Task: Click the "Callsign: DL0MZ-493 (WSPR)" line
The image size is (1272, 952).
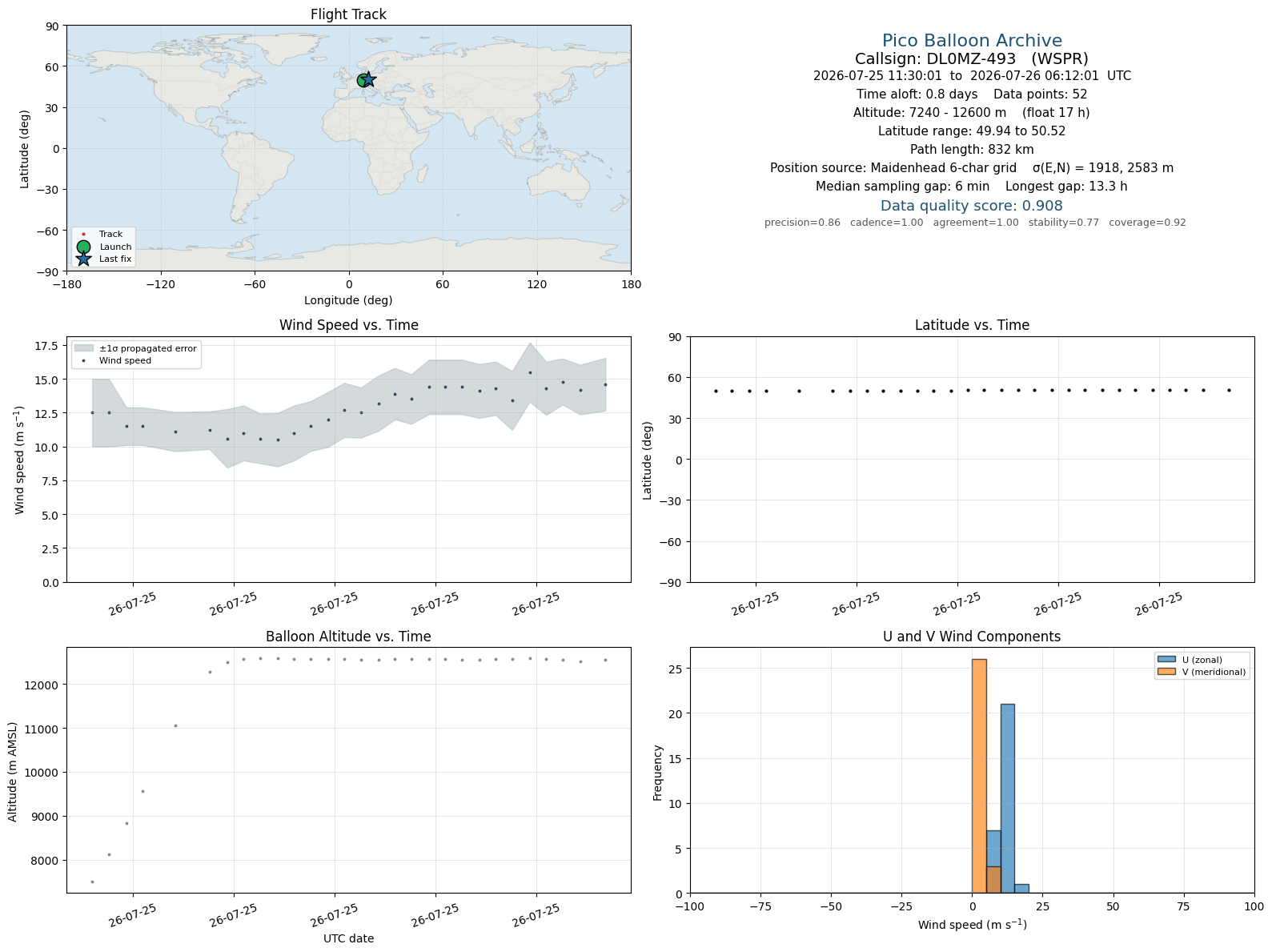Action: (x=972, y=58)
